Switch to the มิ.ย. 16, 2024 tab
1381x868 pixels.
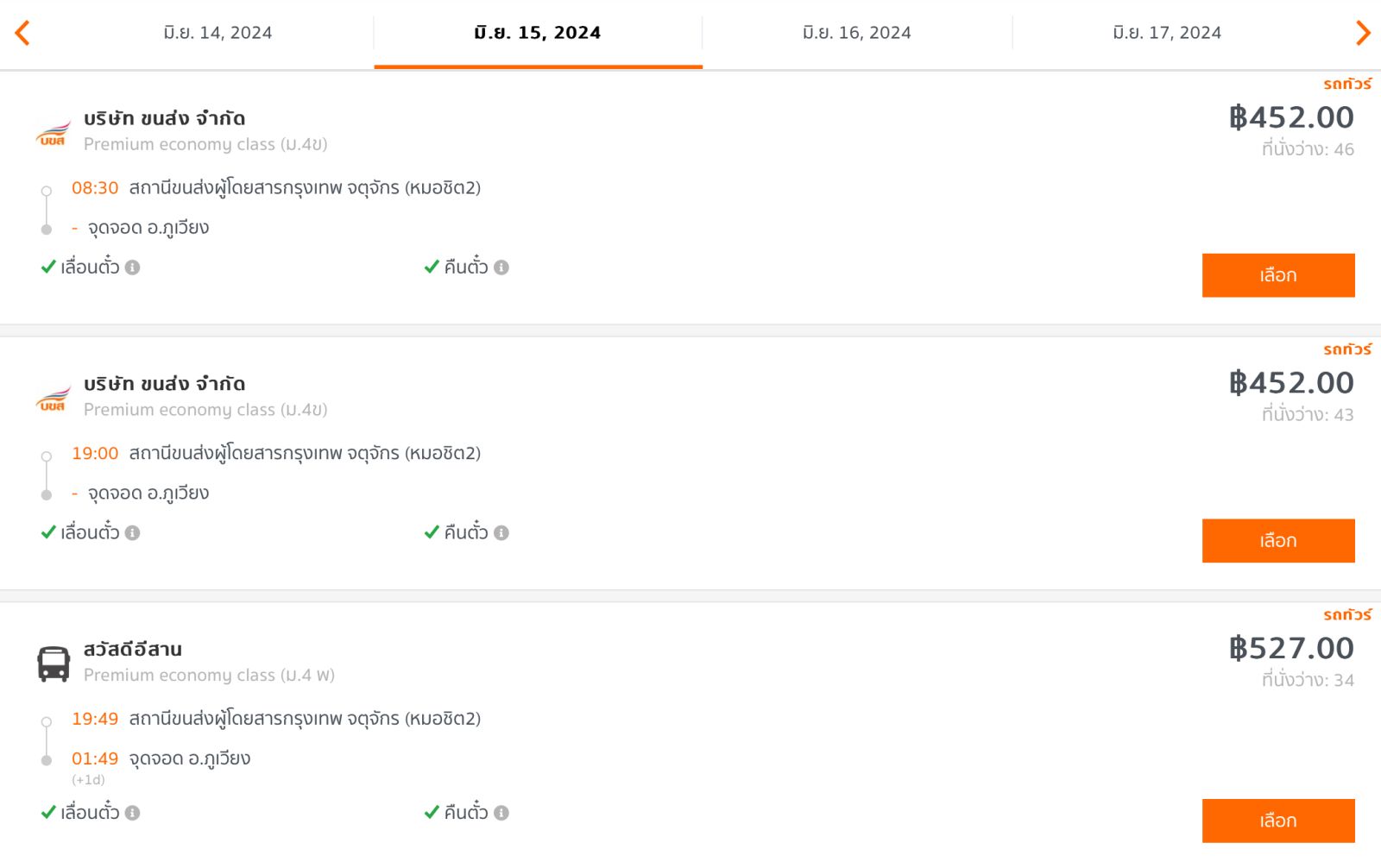point(857,33)
